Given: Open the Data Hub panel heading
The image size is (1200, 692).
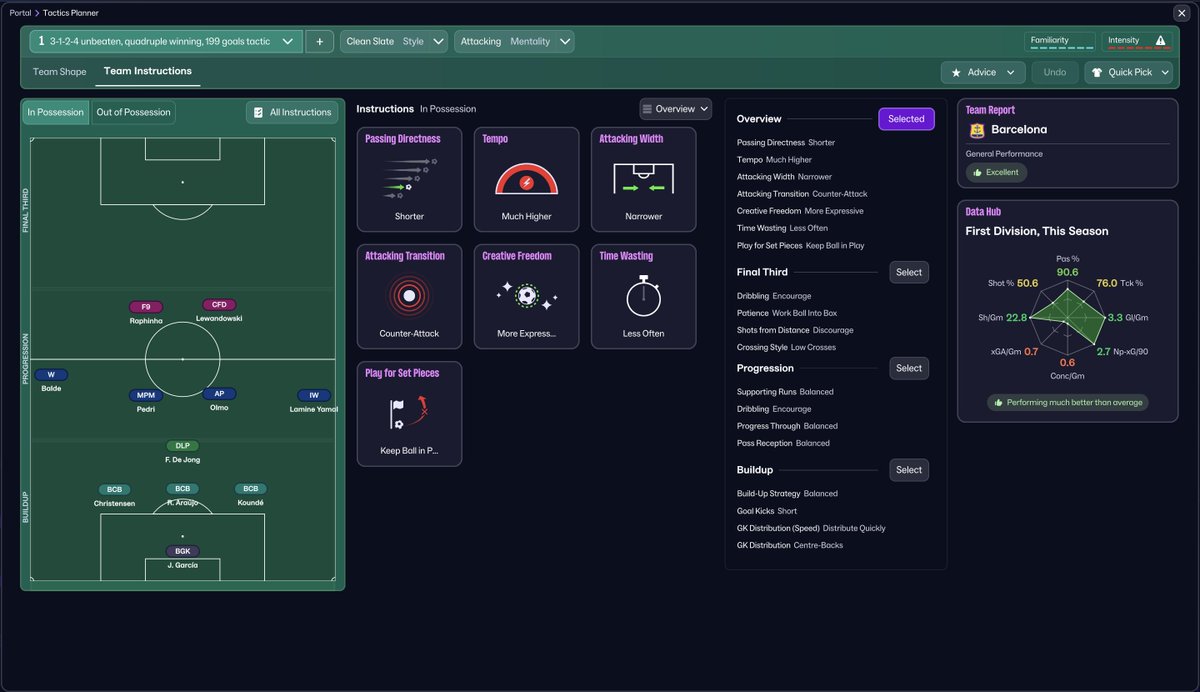Looking at the screenshot, I should (983, 212).
